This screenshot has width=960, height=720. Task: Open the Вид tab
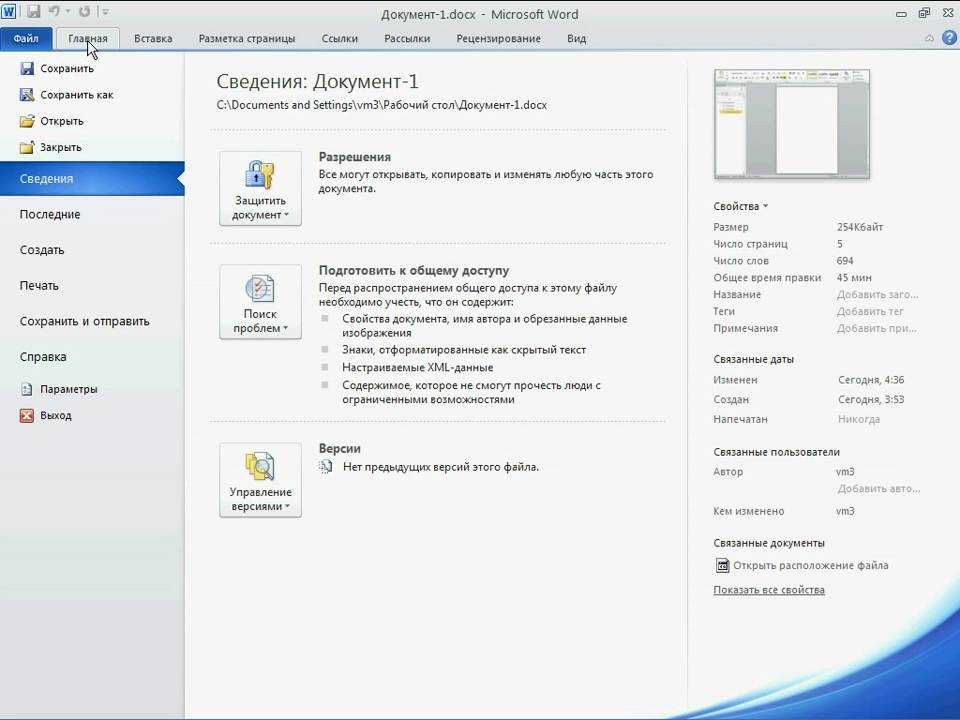[576, 39]
